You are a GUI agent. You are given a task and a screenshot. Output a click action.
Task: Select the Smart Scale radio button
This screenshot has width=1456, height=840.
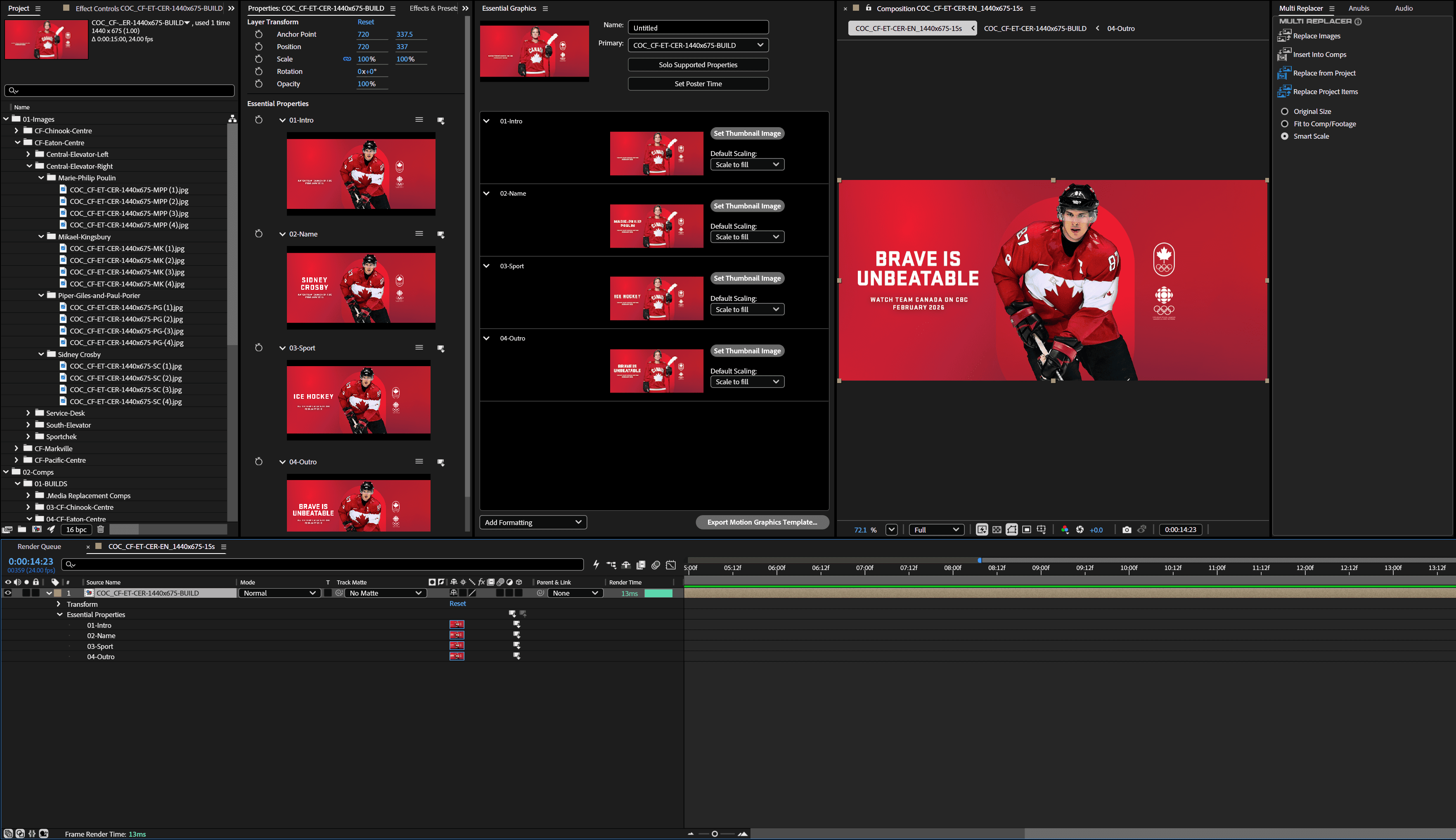pyautogui.click(x=1285, y=136)
